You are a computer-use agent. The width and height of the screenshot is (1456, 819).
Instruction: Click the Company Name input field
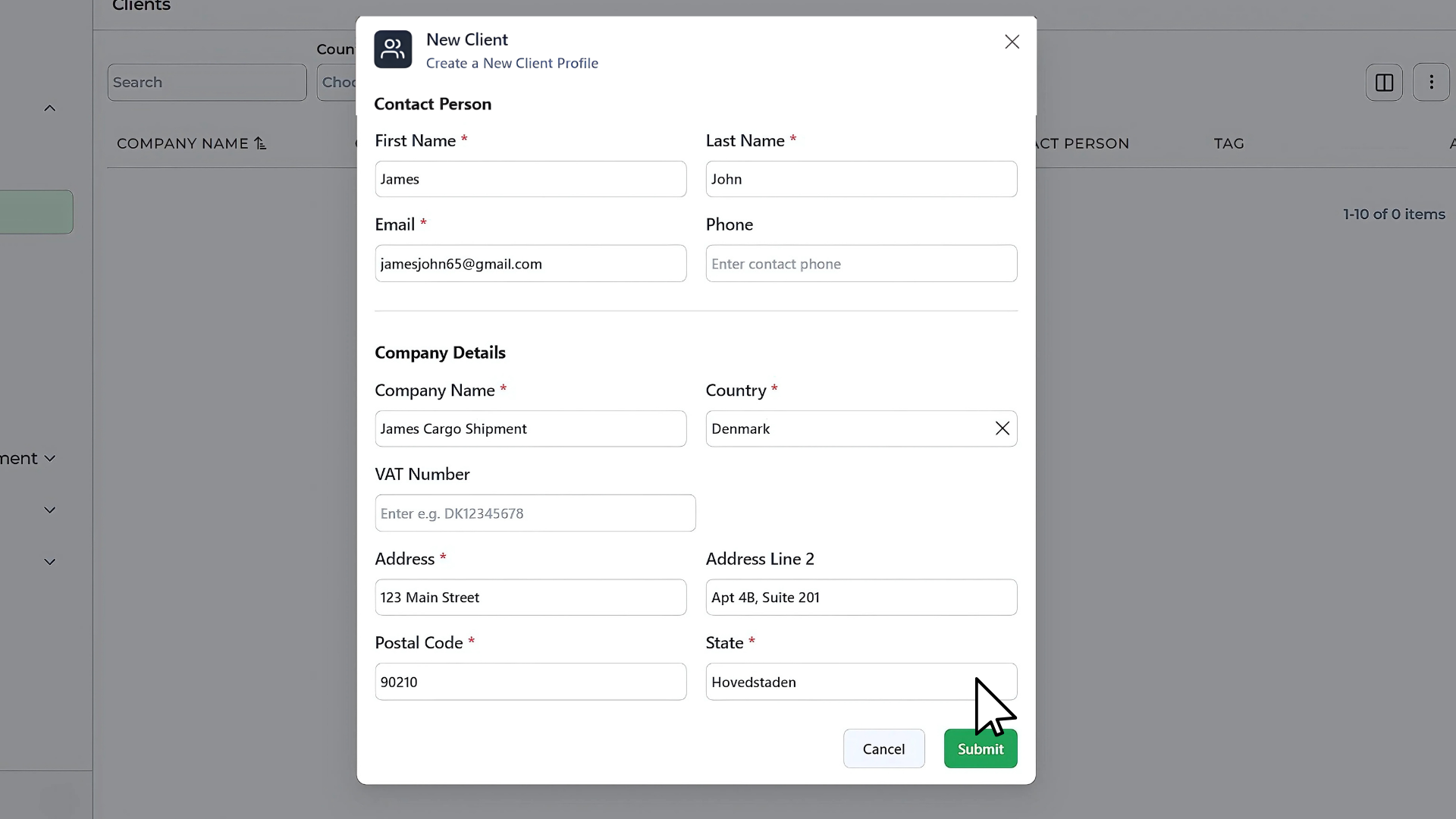tap(530, 428)
